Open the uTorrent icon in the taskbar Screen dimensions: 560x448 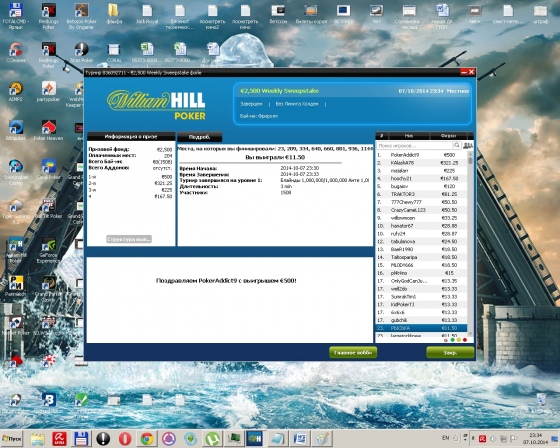(212, 439)
